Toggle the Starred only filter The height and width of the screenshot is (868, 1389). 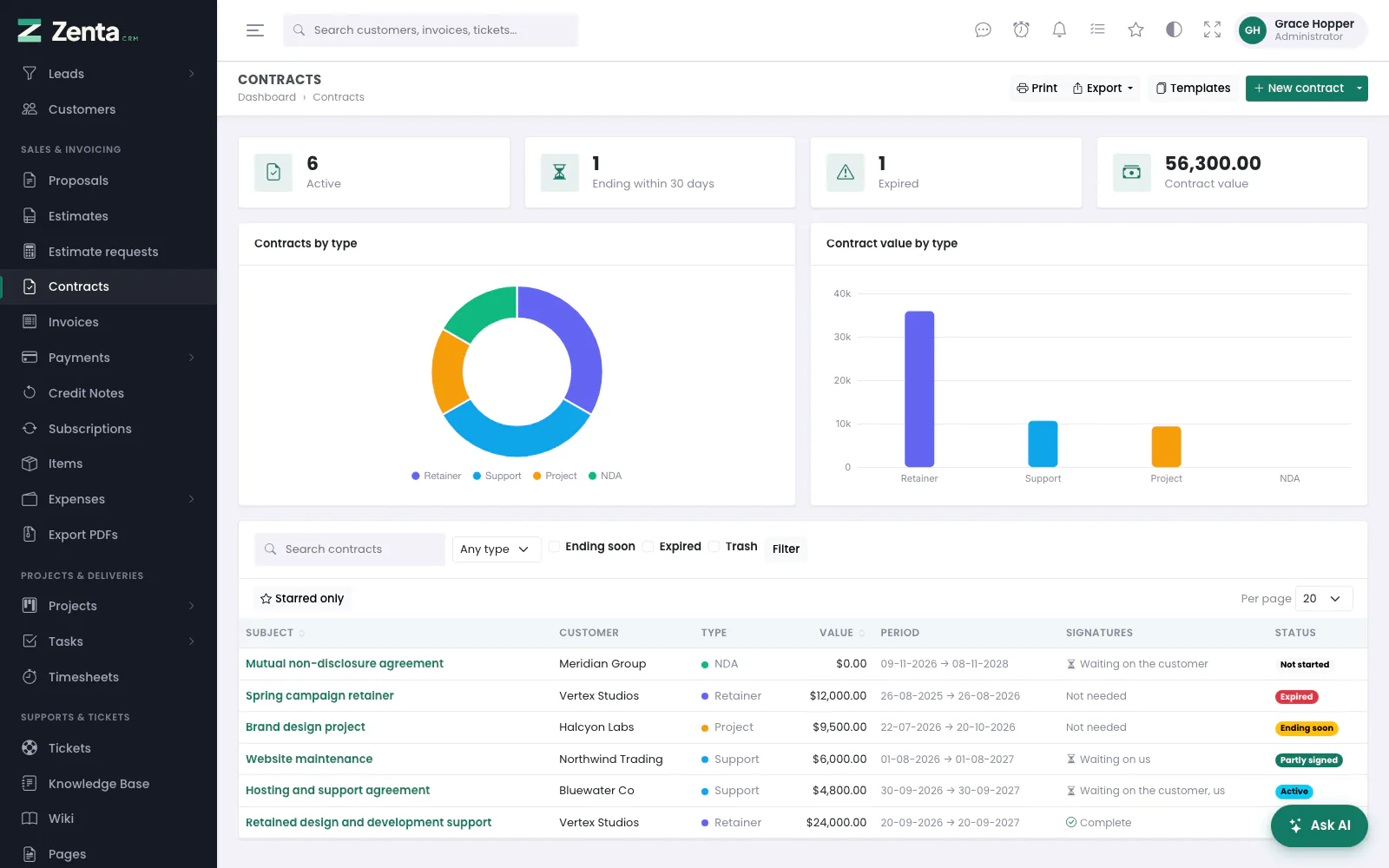[302, 599]
